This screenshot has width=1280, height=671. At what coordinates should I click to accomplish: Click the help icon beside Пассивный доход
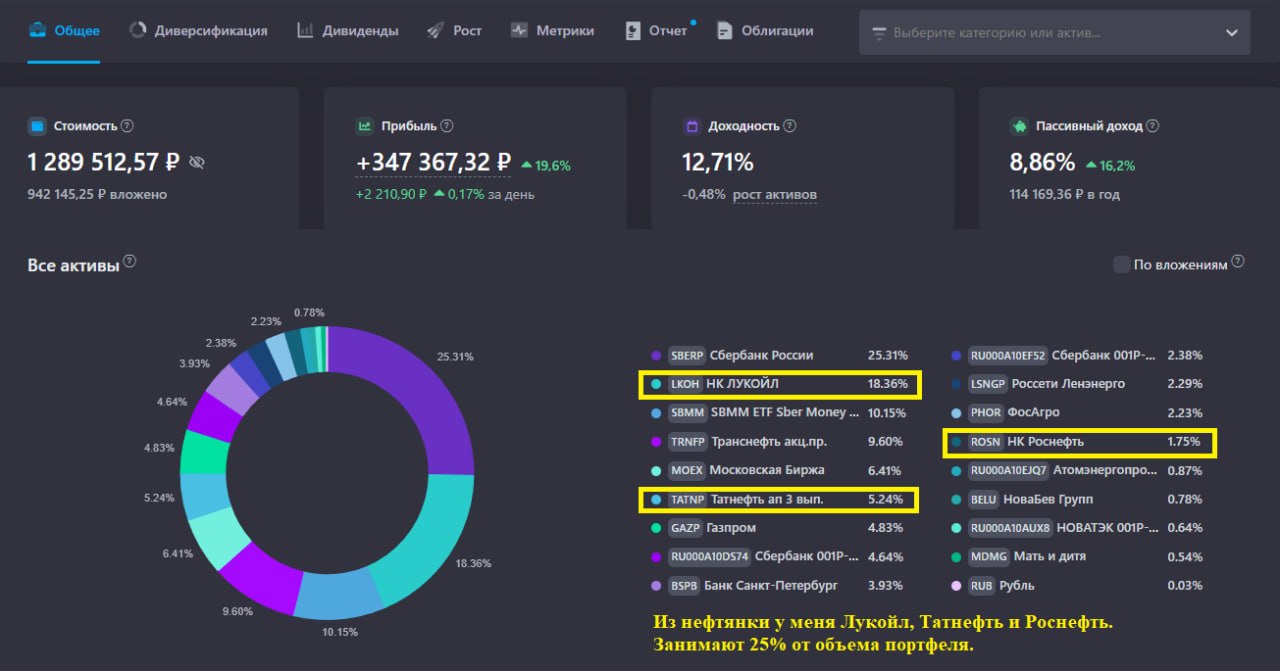pos(1152,127)
